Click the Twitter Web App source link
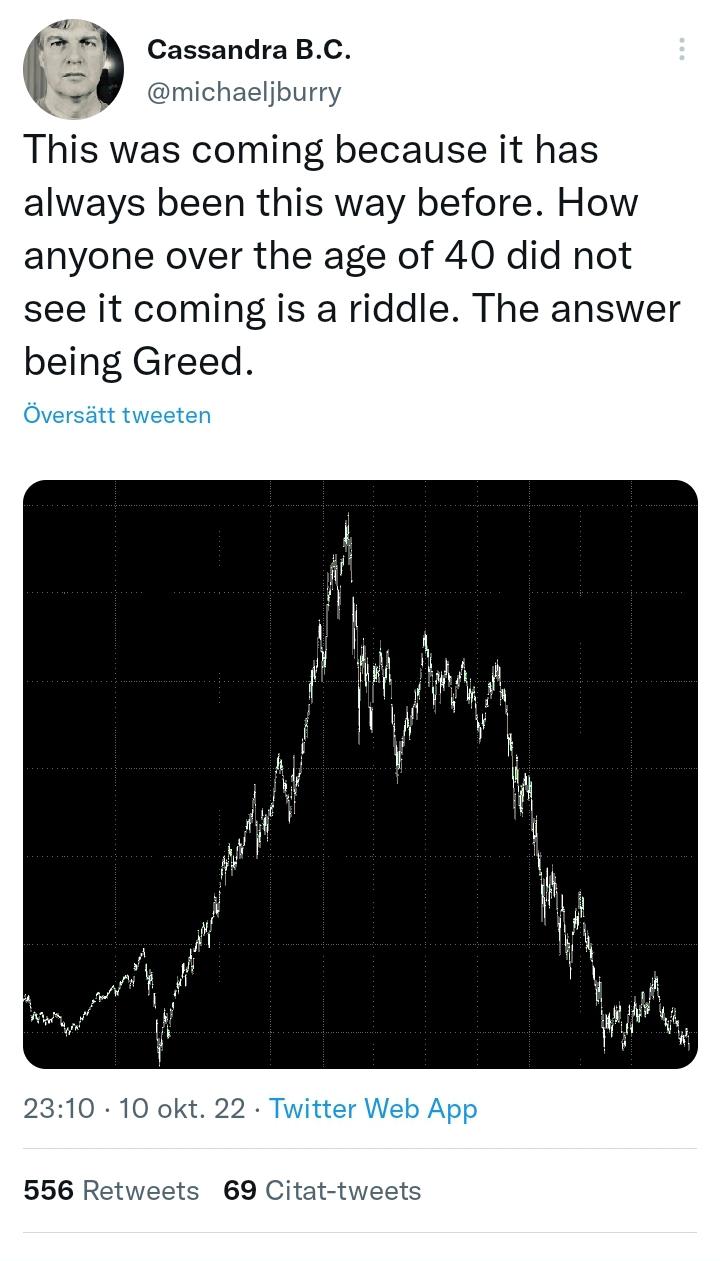Image resolution: width=720 pixels, height=1261 pixels. coord(373,1108)
